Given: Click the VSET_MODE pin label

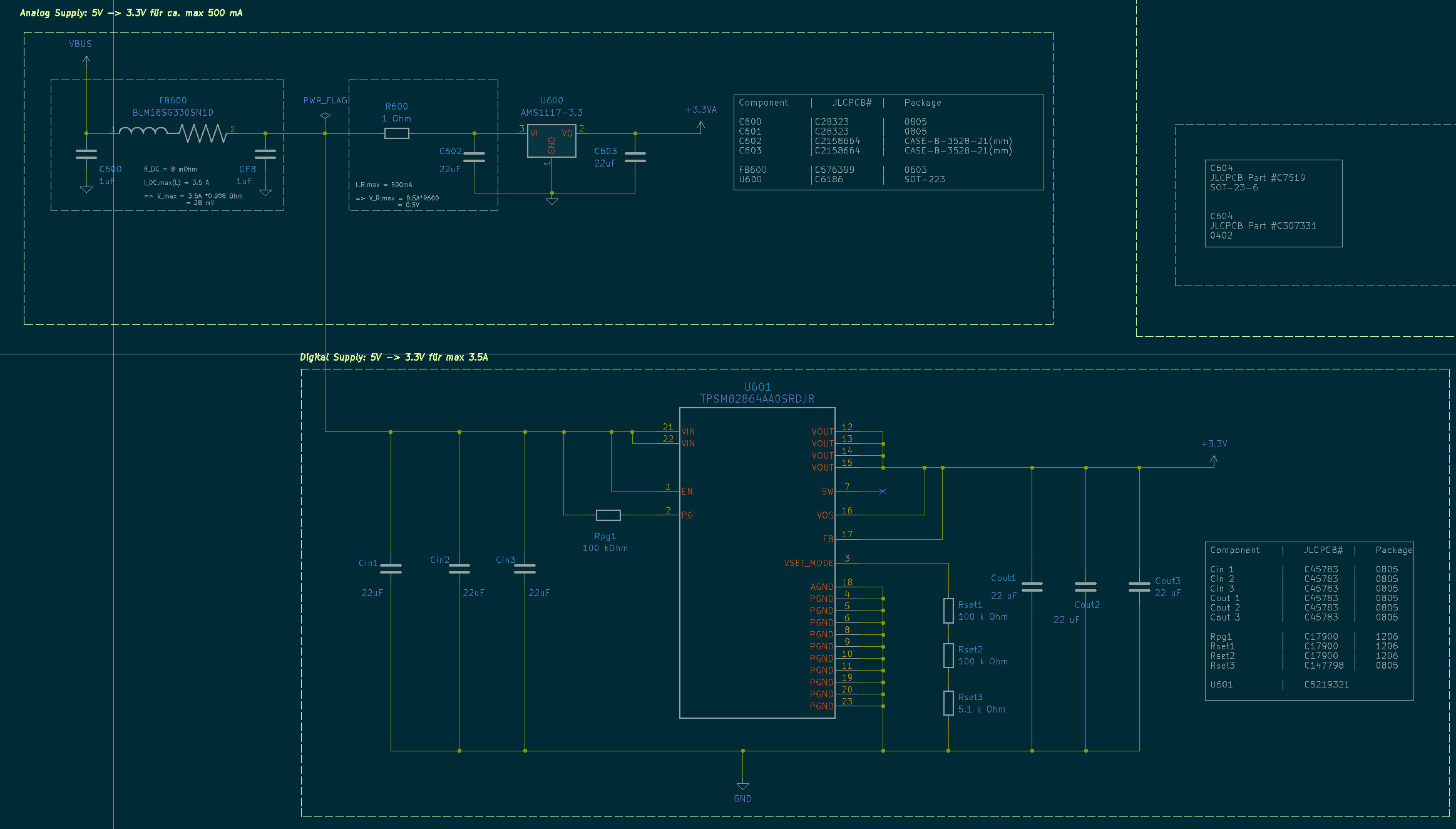Looking at the screenshot, I should coord(809,563).
